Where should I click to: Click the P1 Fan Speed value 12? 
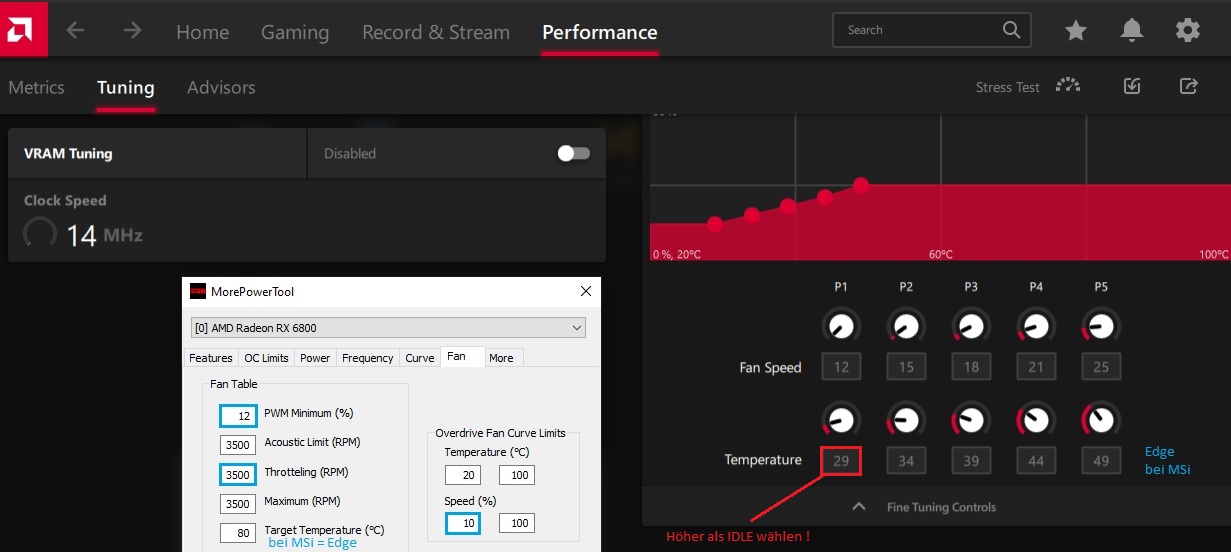841,367
